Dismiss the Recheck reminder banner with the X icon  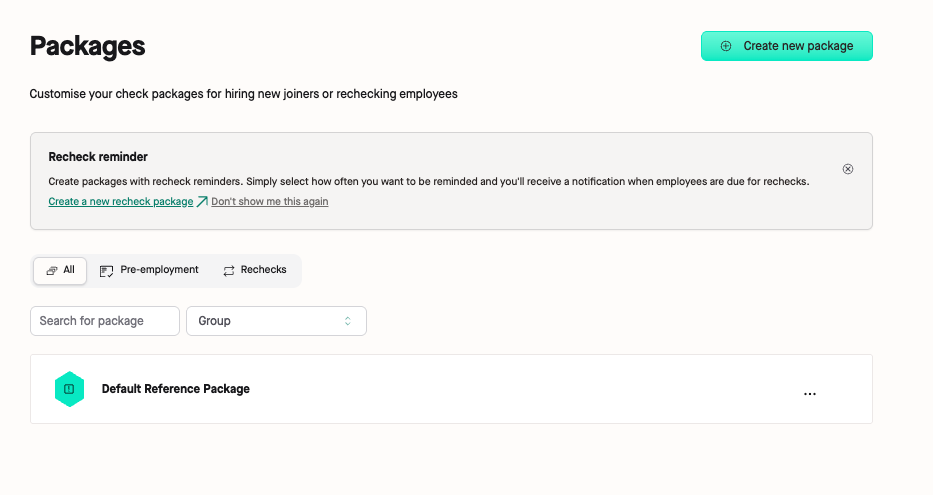pos(848,169)
